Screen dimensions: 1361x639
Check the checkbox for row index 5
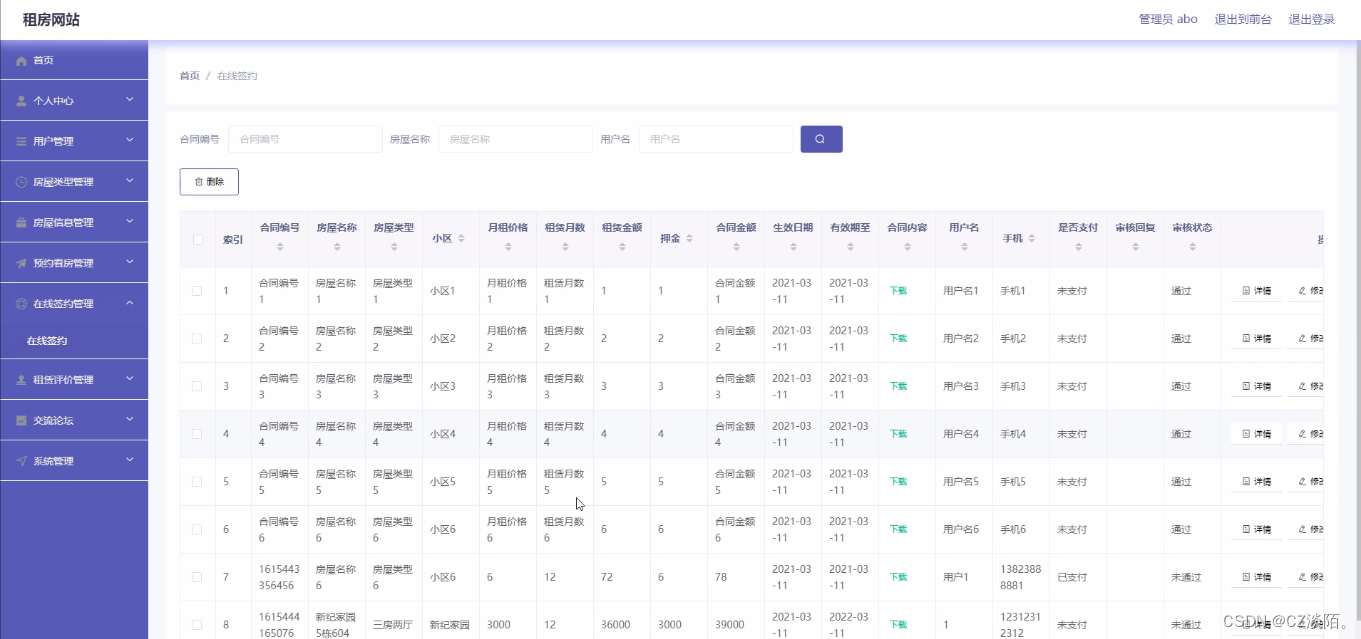198,481
